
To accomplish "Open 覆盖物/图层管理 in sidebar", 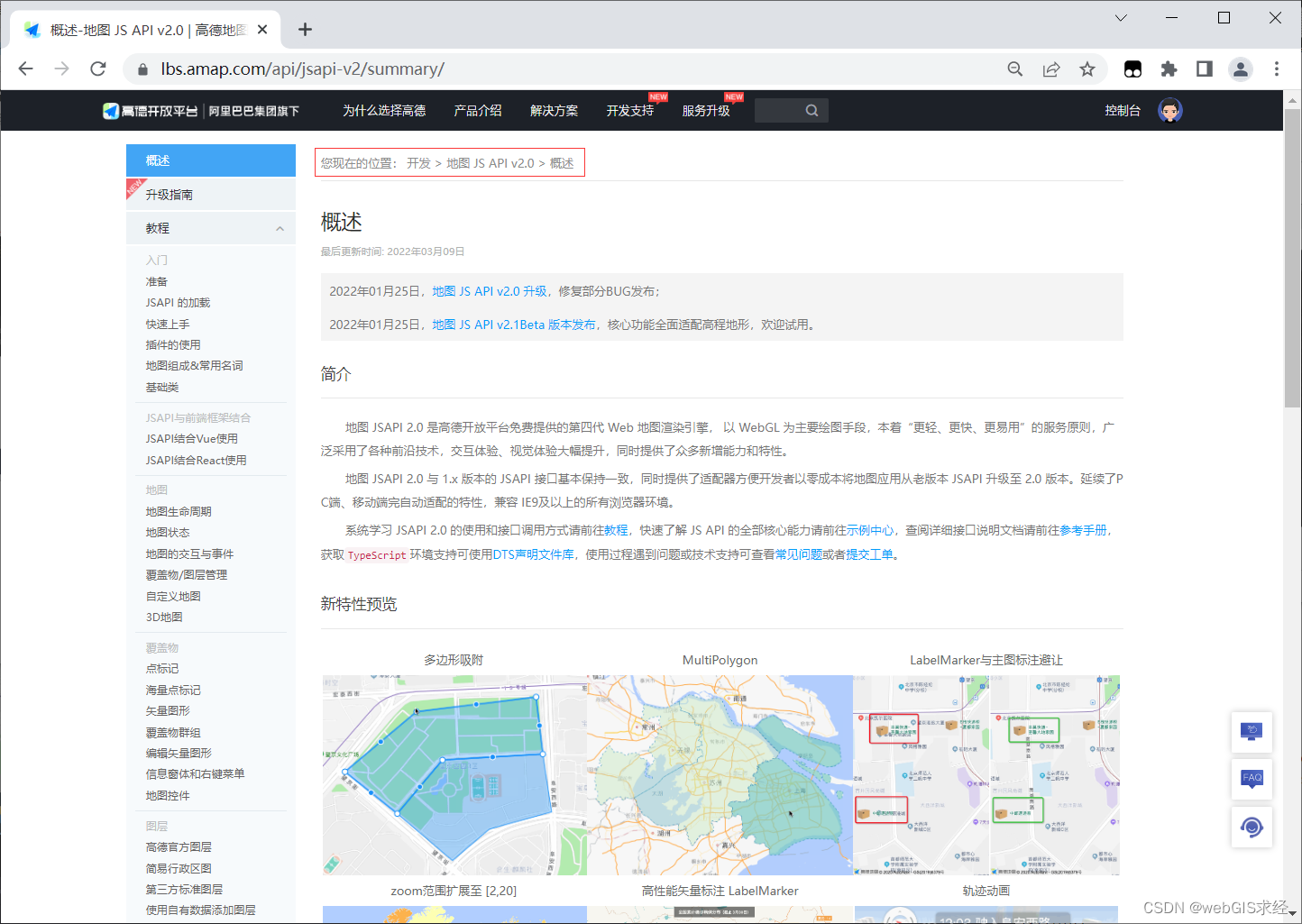I will pyautogui.click(x=187, y=575).
